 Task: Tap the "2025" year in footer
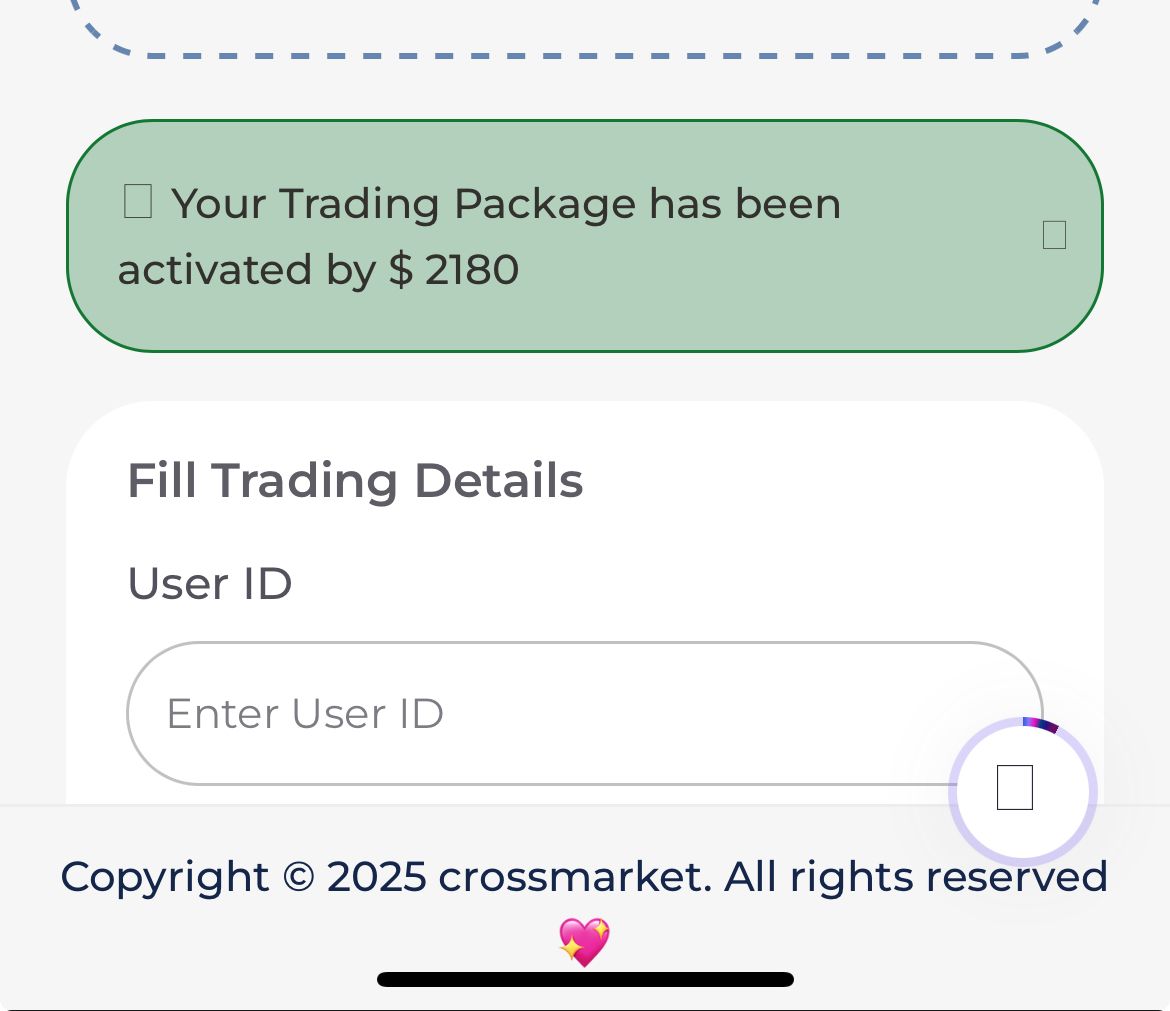pyautogui.click(x=376, y=877)
